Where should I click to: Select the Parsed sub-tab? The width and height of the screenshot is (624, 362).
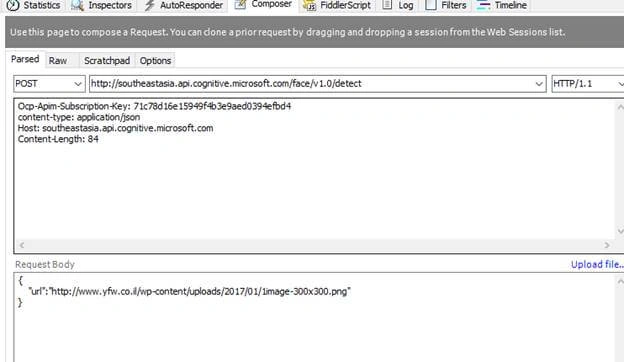point(25,59)
